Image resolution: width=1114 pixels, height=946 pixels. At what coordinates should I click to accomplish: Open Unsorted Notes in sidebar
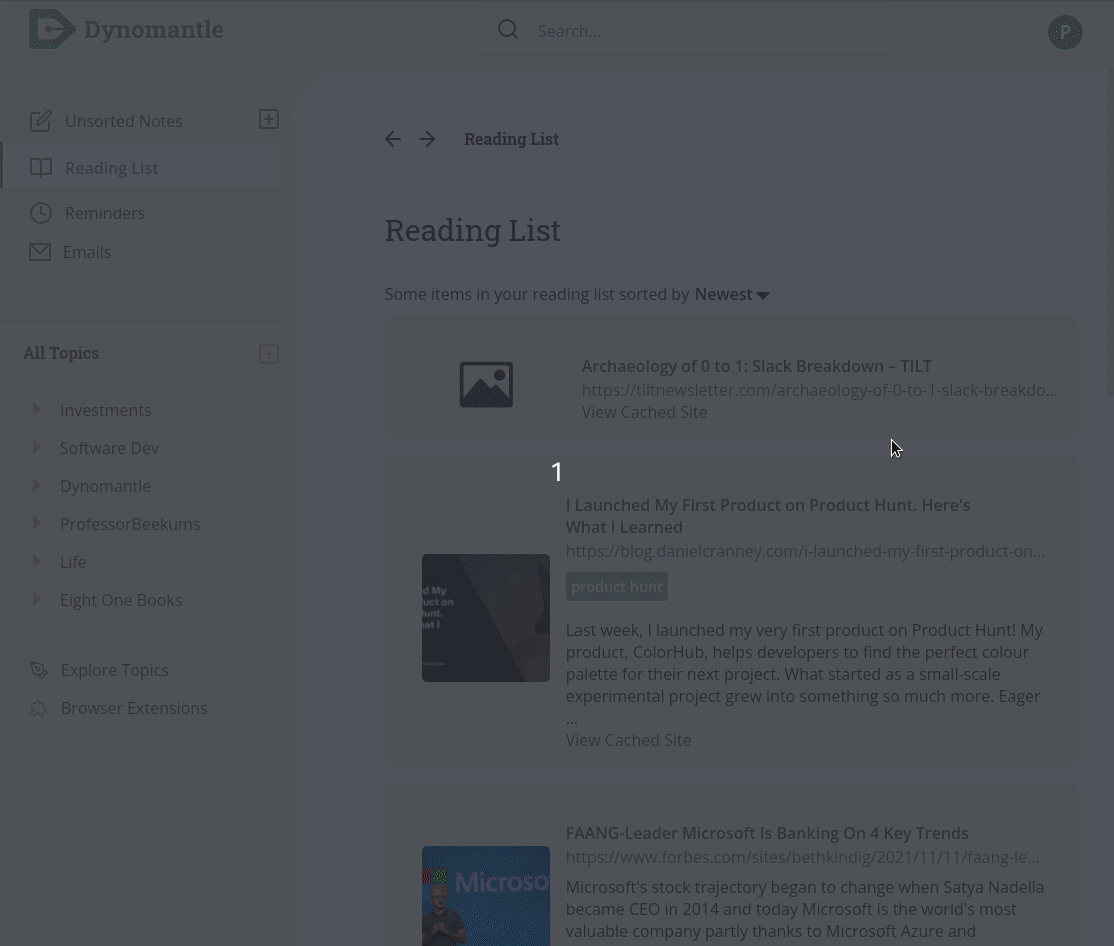[x=124, y=121]
